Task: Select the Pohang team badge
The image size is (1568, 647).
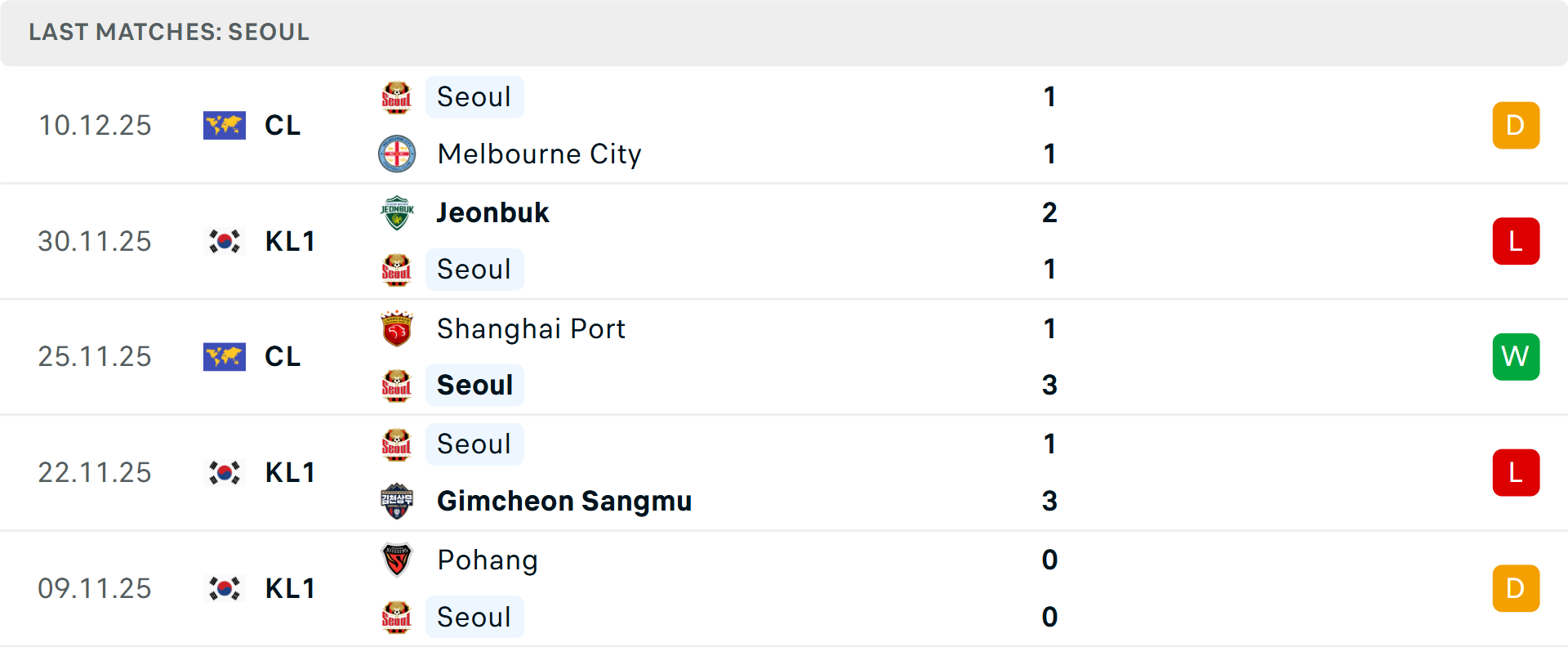Action: pyautogui.click(x=397, y=560)
